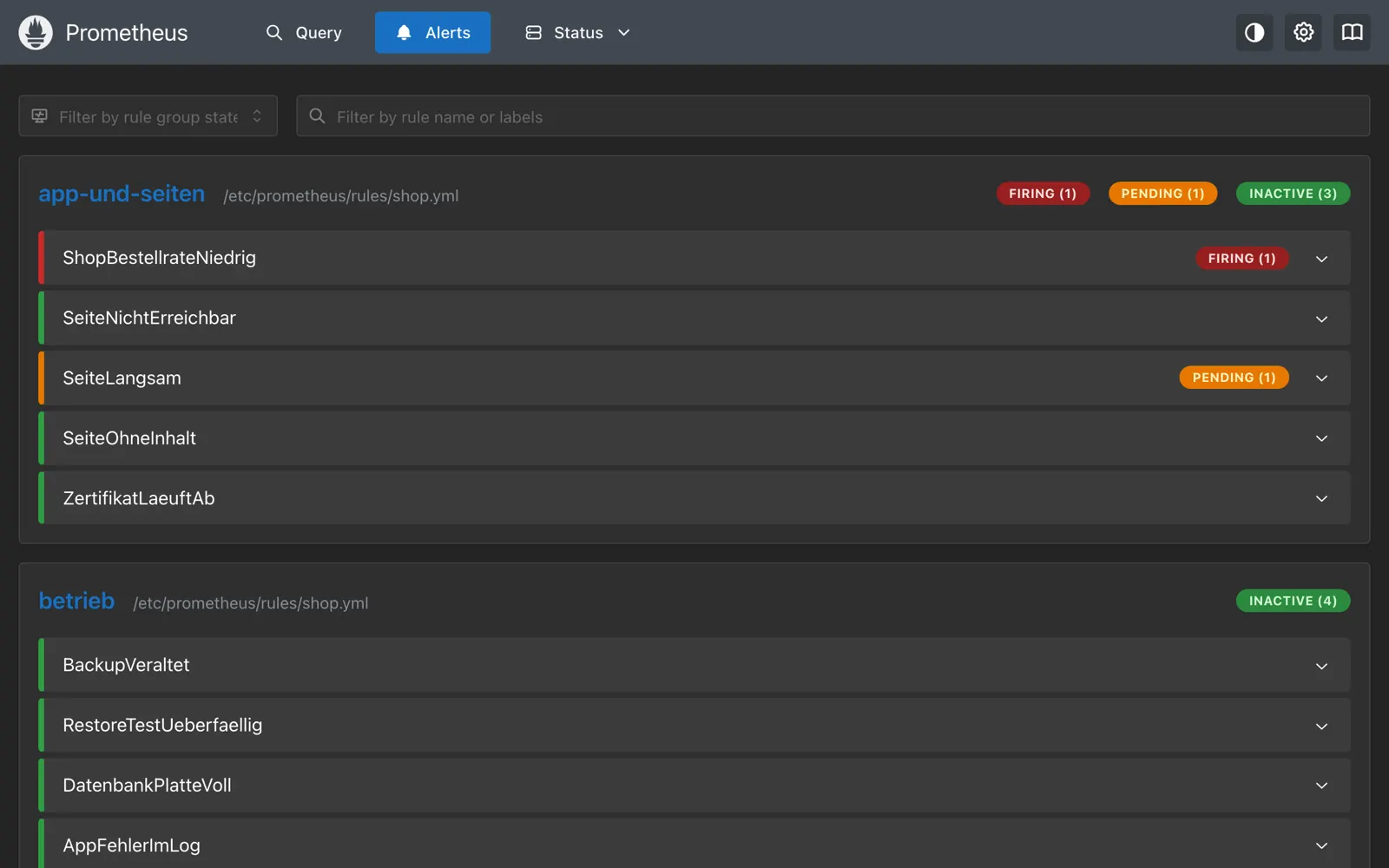Viewport: 1389px width, 868px height.
Task: Open the settings gear icon
Action: click(x=1303, y=33)
